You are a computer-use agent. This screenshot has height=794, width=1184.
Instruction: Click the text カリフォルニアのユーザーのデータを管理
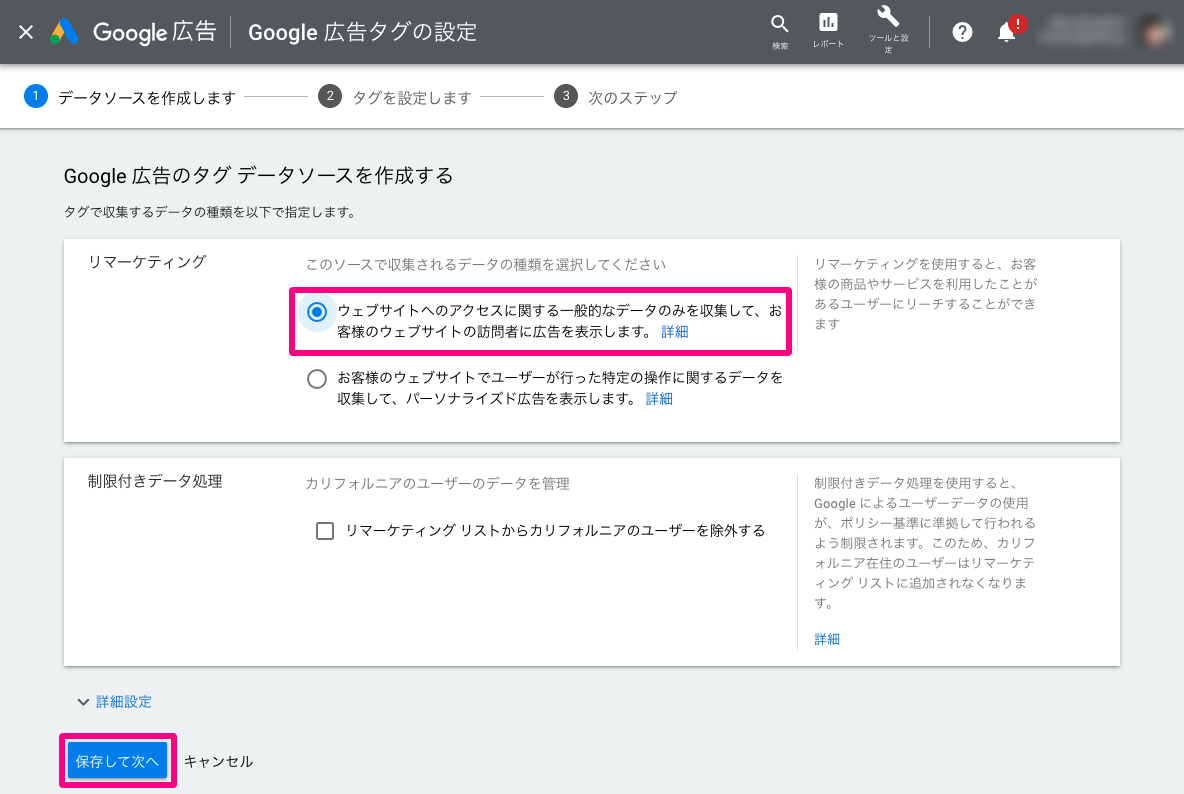(x=437, y=484)
